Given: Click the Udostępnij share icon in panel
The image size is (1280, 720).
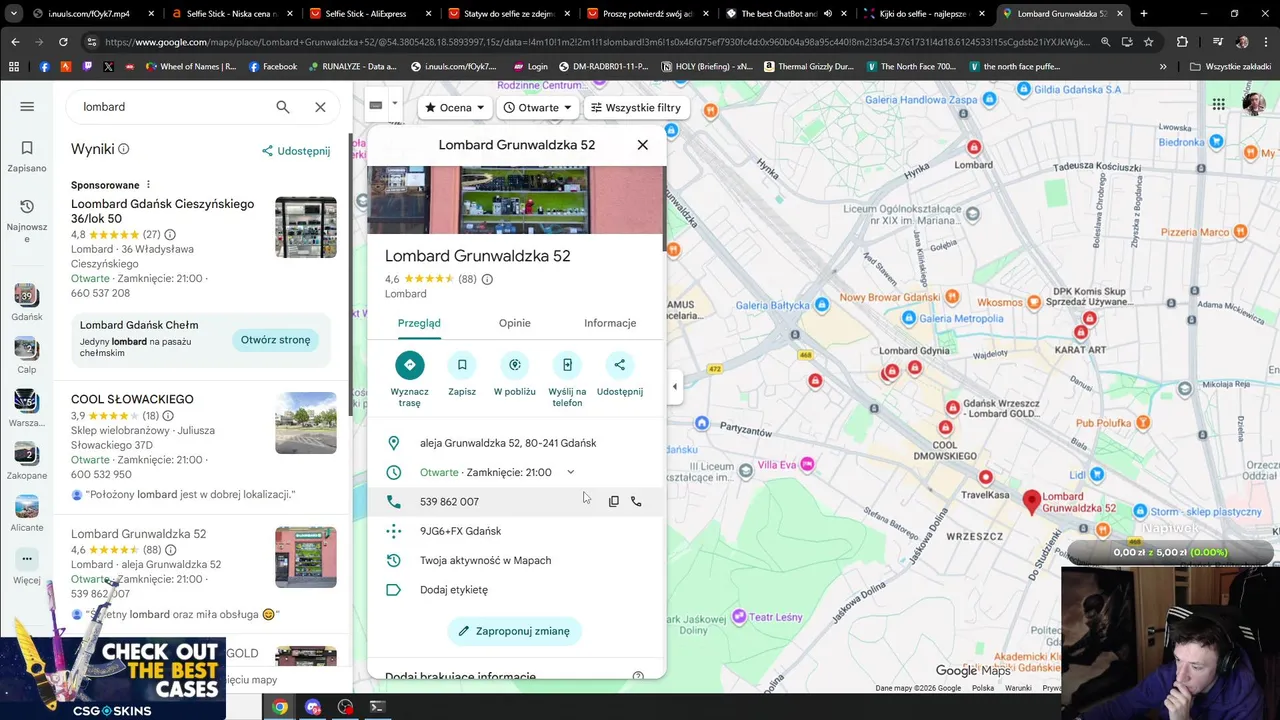Looking at the screenshot, I should pyautogui.click(x=620, y=365).
